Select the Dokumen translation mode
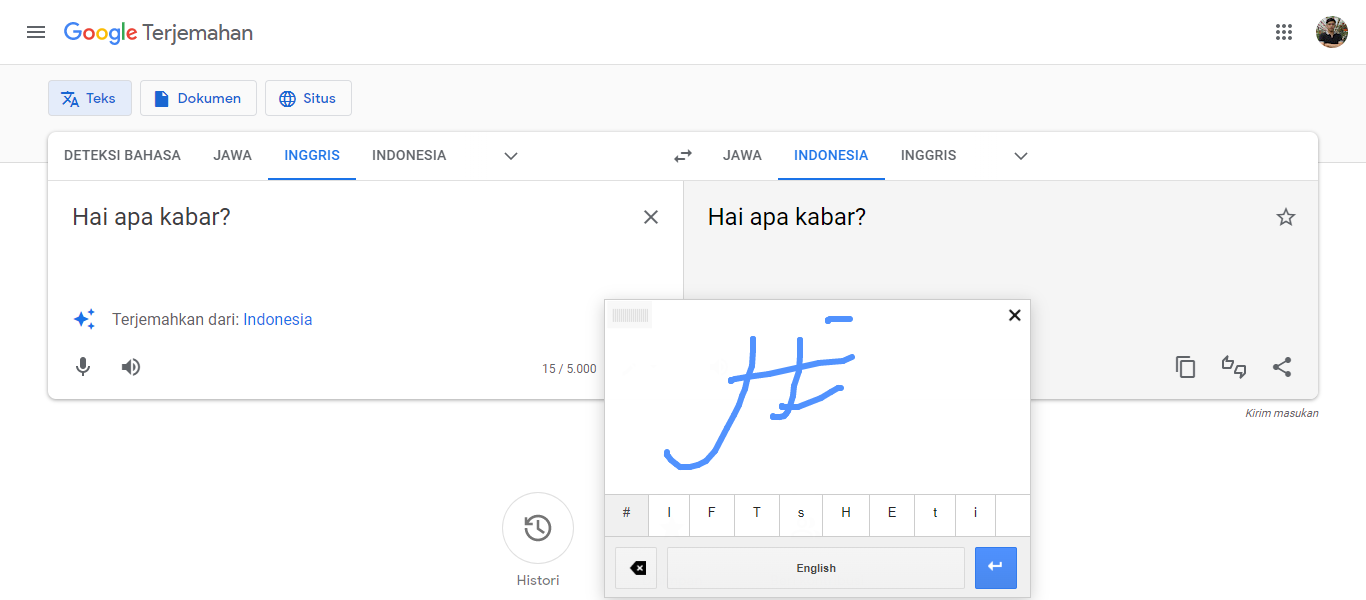The width and height of the screenshot is (1366, 600). pyautogui.click(x=198, y=98)
